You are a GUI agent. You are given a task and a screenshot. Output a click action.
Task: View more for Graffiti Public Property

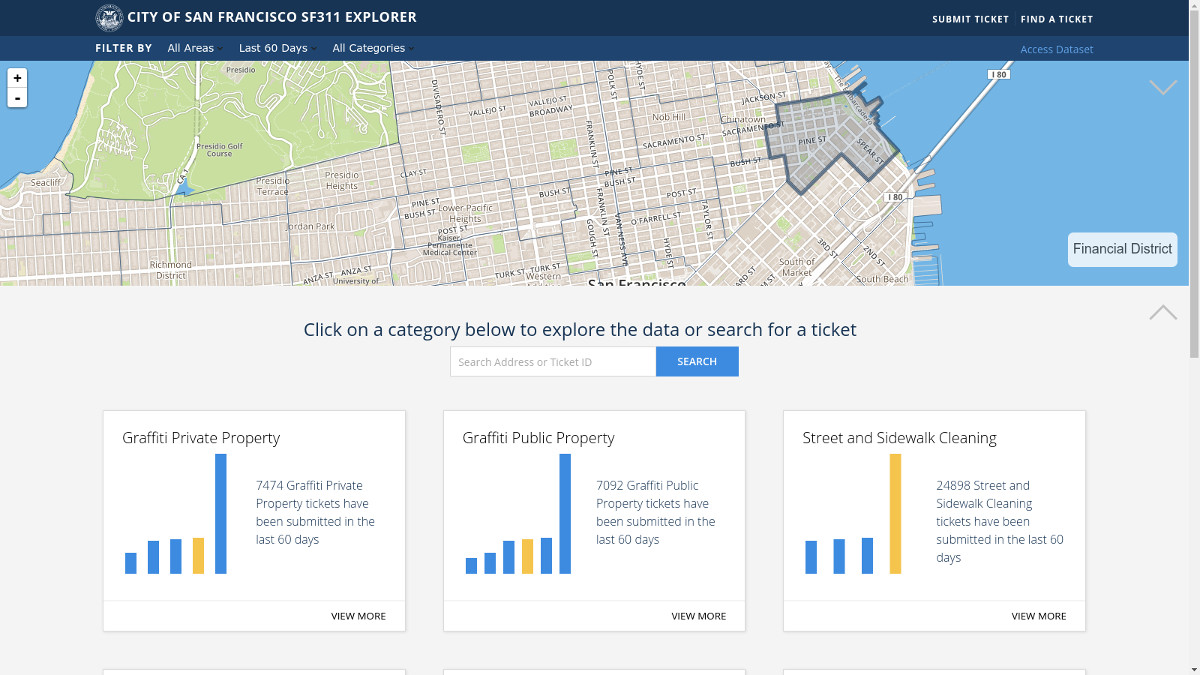tap(698, 616)
